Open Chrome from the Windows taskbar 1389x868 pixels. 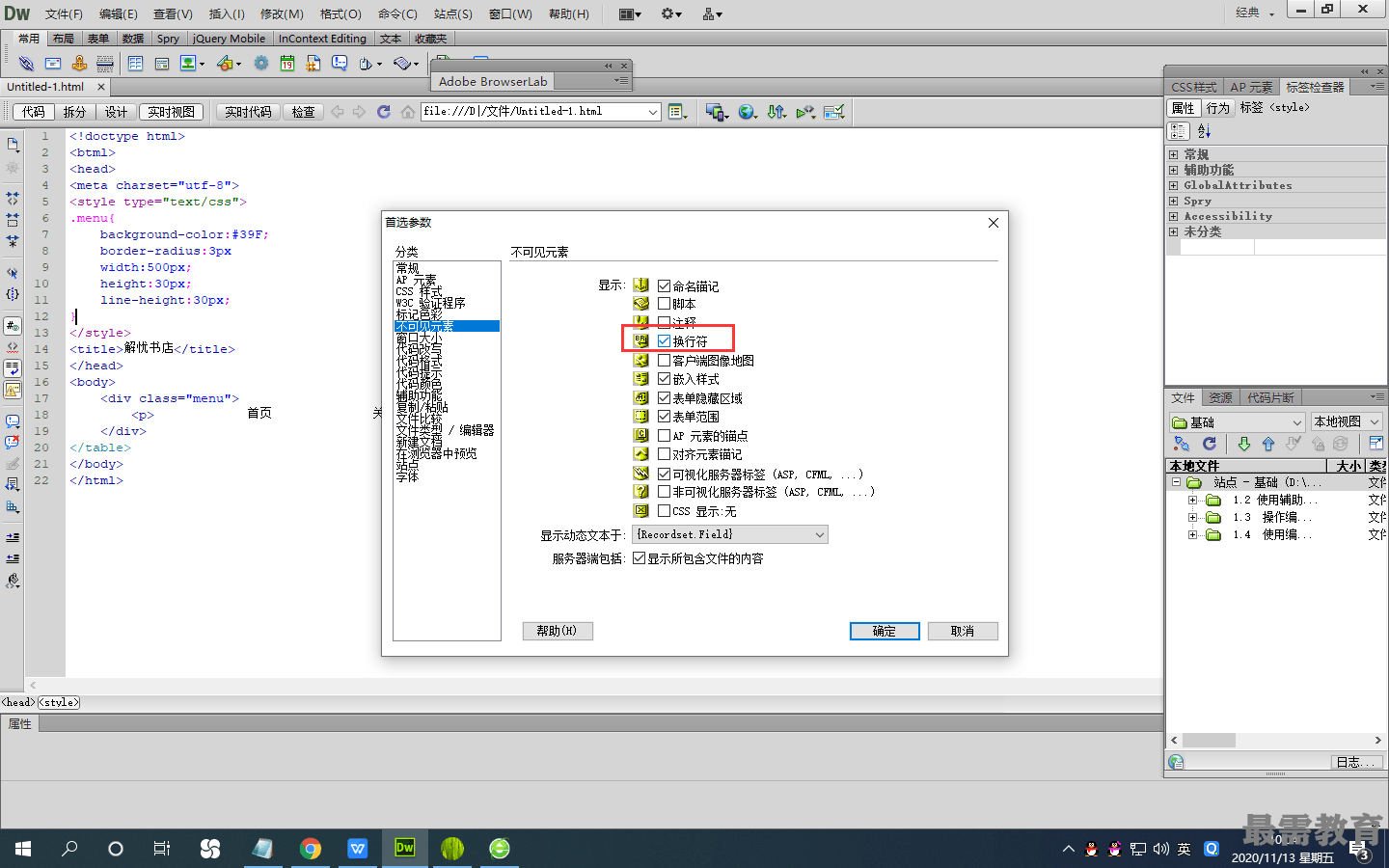point(311,848)
